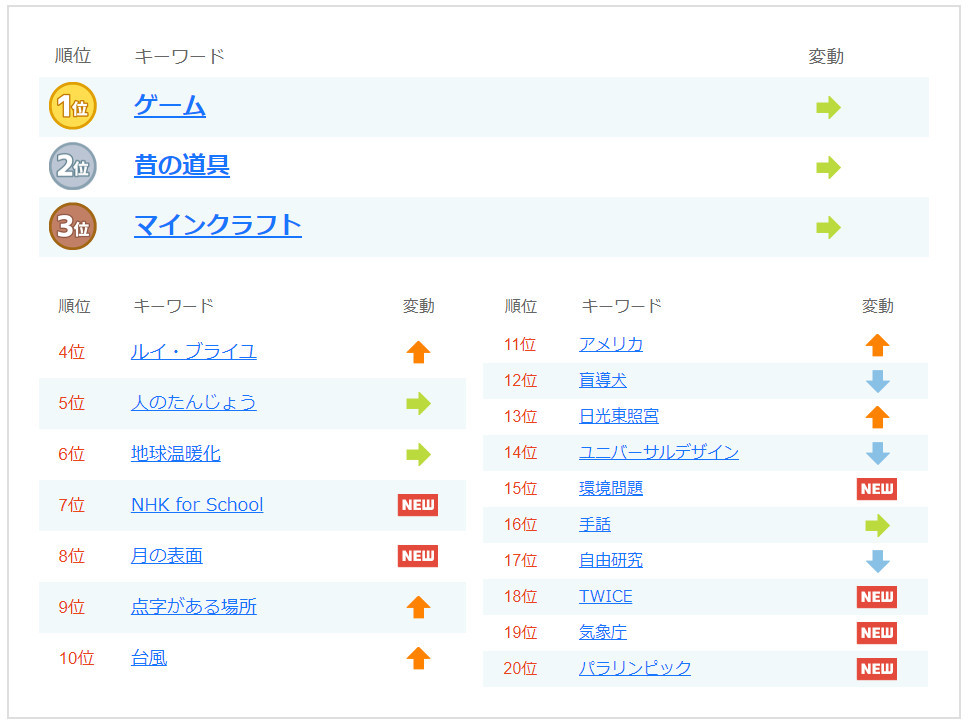Image resolution: width=969 pixels, height=725 pixels.
Task: Click the green arrow in the 手話 row
Action: pos(878,525)
